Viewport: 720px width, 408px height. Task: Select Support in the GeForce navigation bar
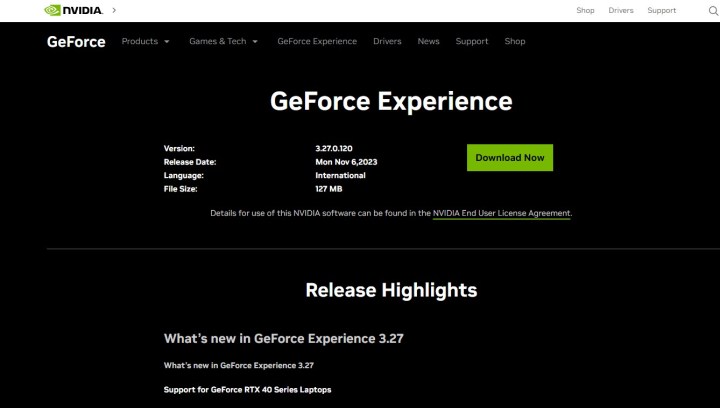click(471, 42)
